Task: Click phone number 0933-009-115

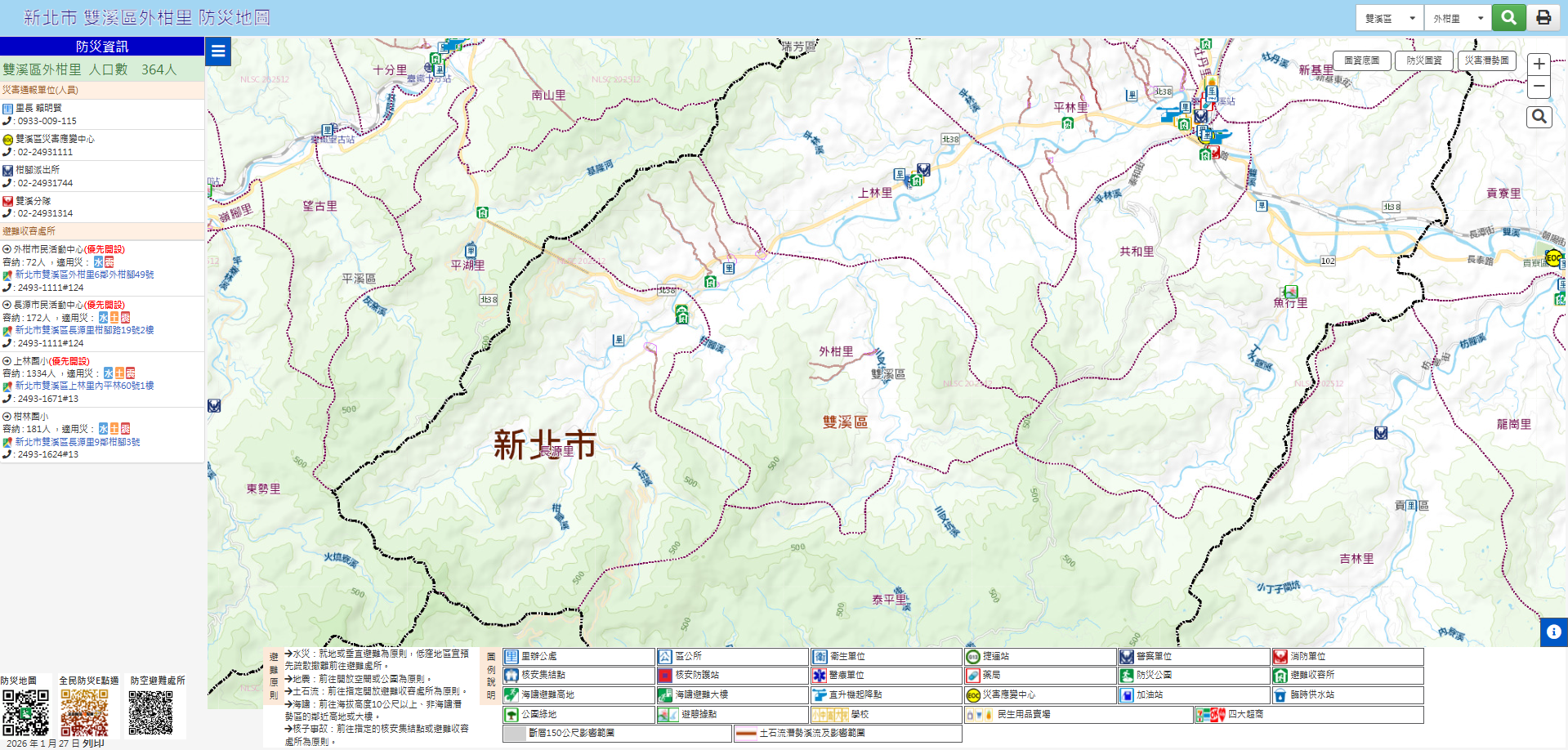Action: pos(47,121)
